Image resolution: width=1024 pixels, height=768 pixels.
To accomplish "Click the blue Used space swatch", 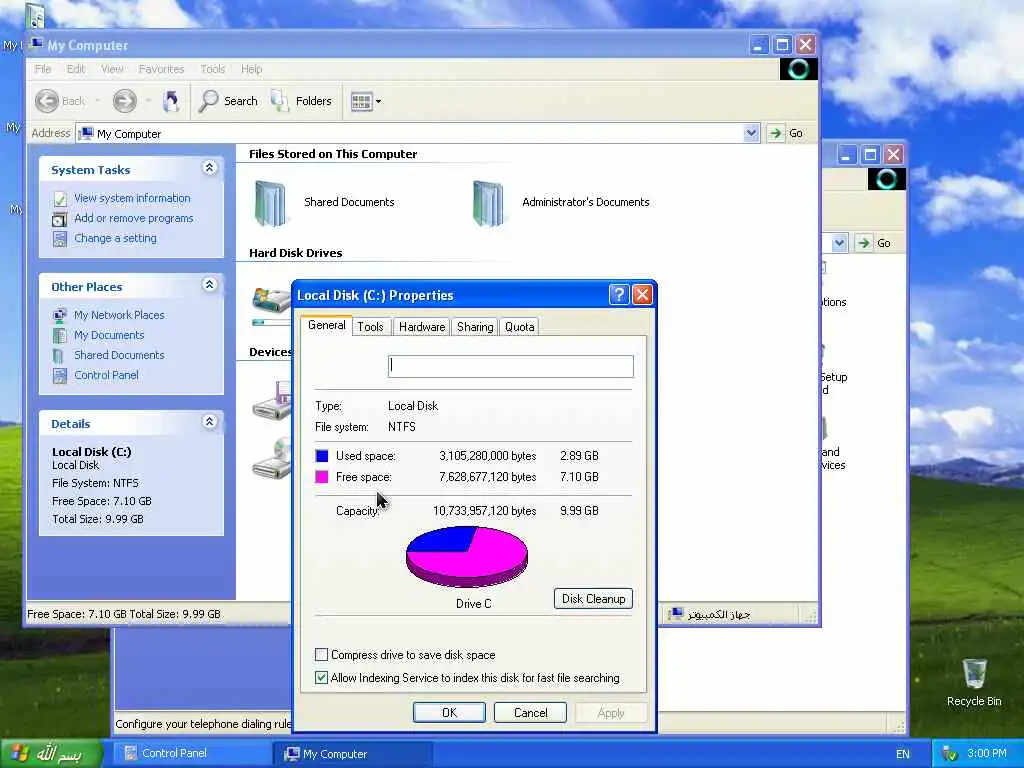I will tap(322, 456).
